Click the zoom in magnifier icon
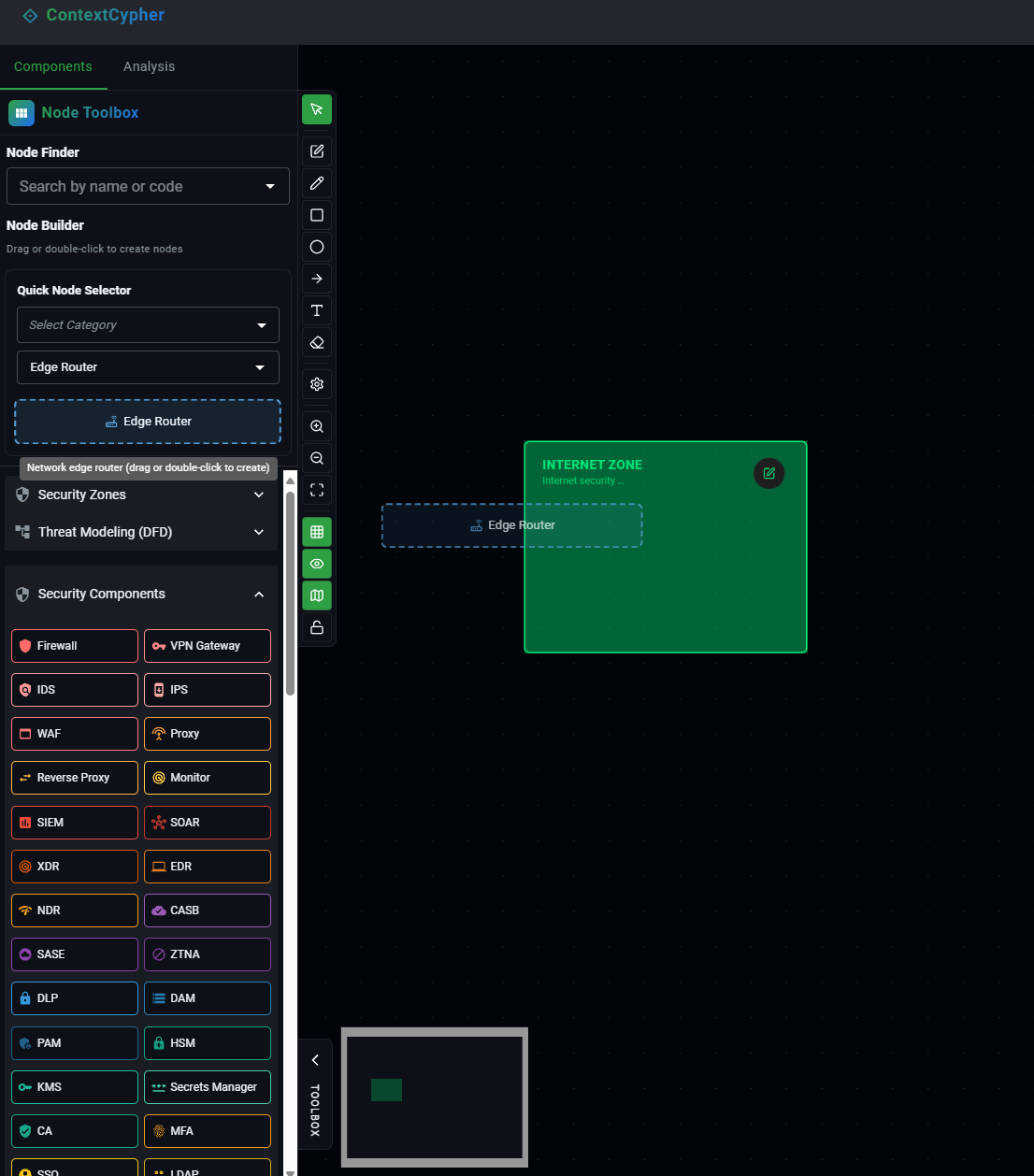The width and height of the screenshot is (1034, 1176). 316,425
